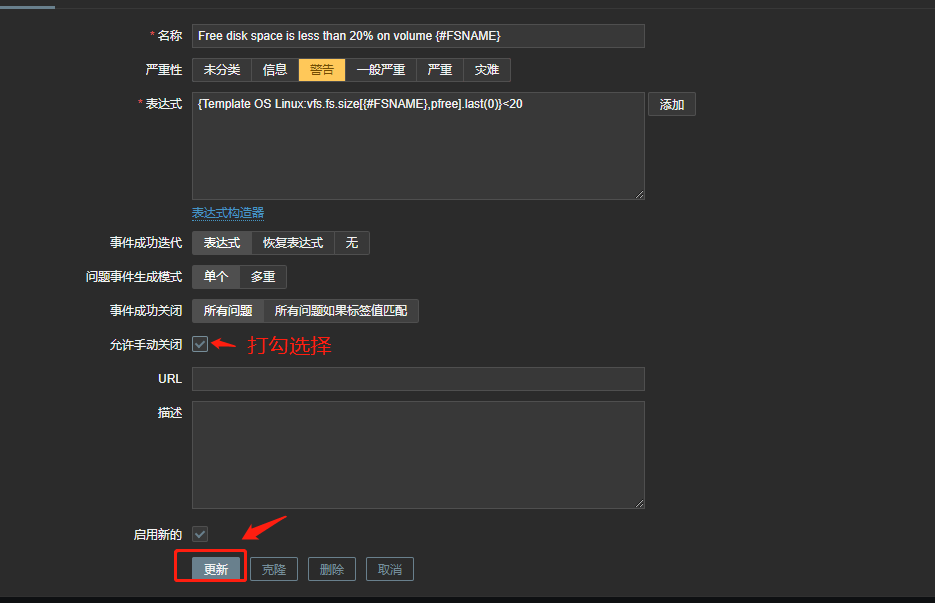935x603 pixels.
Task: Click inside the 表达式 expression textarea
Action: tap(418, 146)
